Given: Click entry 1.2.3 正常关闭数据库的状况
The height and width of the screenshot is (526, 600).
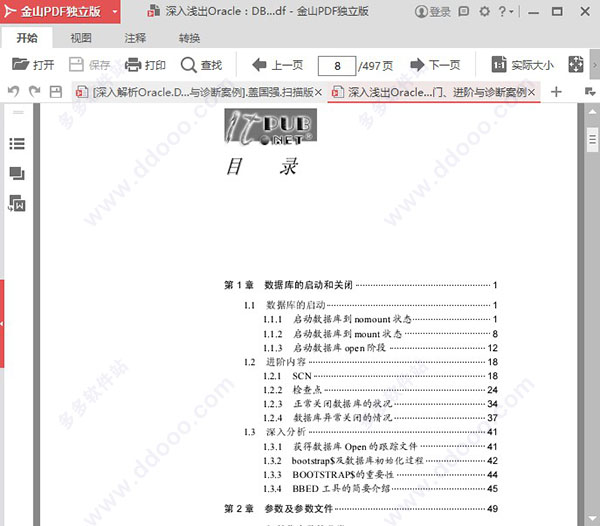Looking at the screenshot, I should point(380,404).
